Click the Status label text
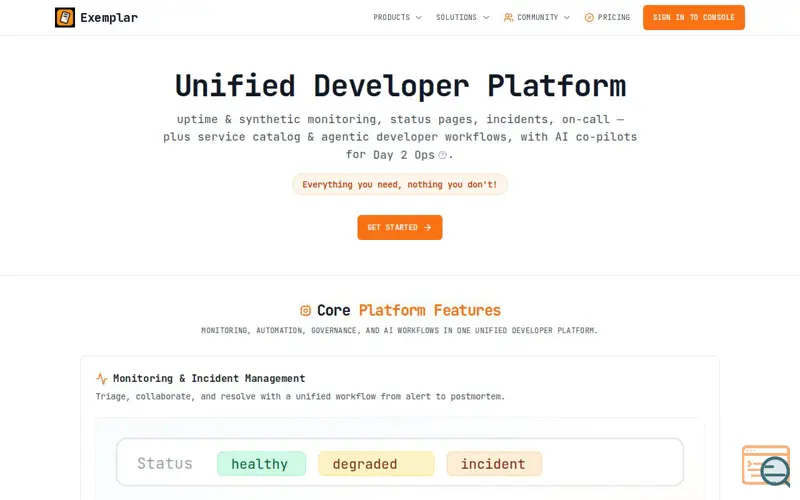Screen dimensions: 800x500 click(x=165, y=463)
